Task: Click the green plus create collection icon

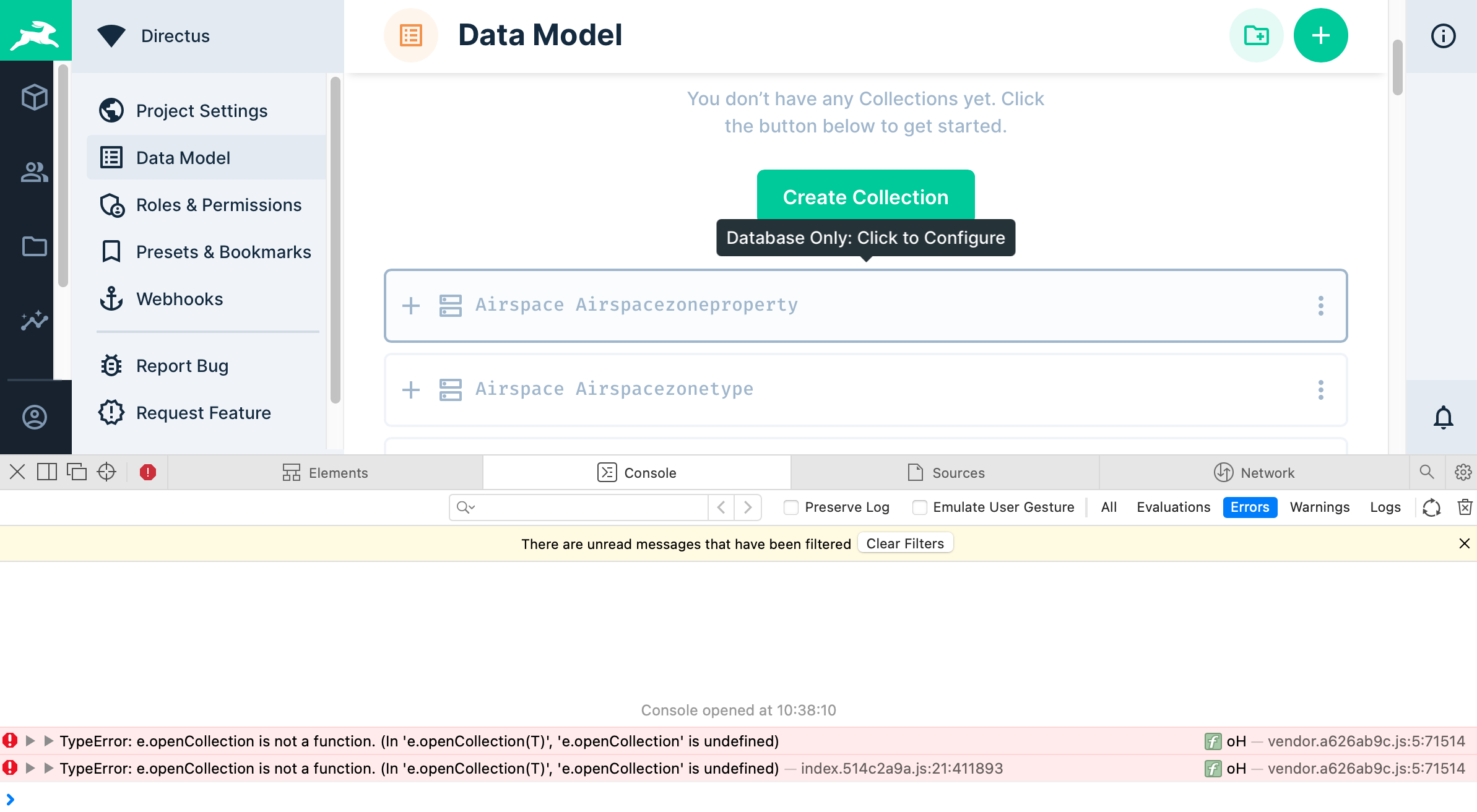Action: 1320,35
